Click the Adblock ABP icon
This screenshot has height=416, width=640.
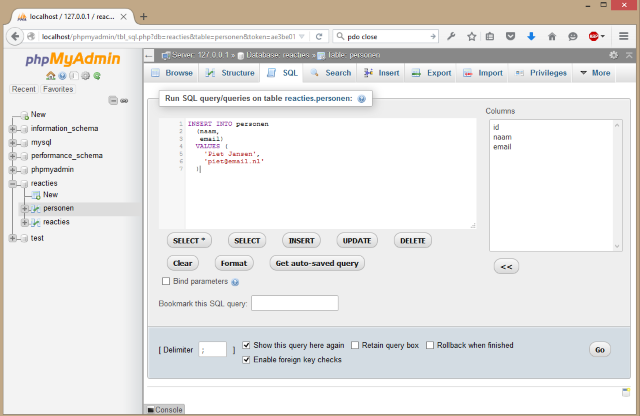596,36
